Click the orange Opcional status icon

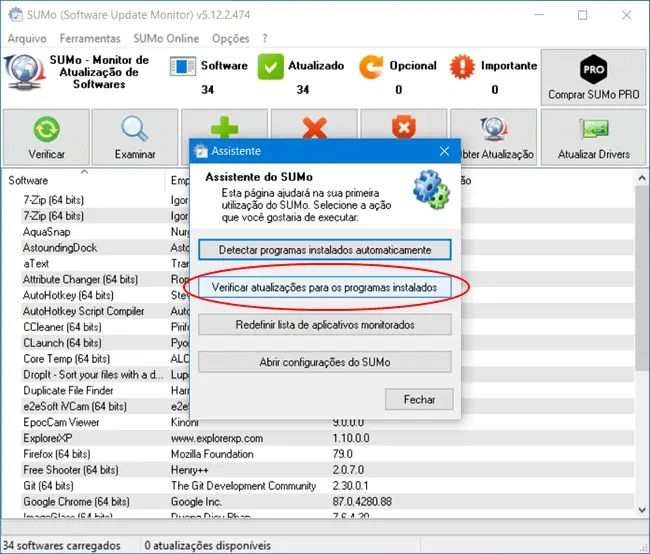373,66
